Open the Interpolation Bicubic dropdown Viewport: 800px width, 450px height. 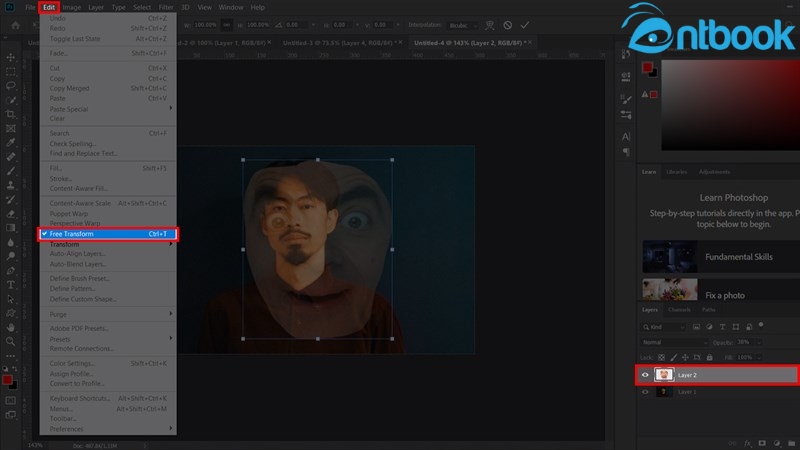[x=463, y=25]
